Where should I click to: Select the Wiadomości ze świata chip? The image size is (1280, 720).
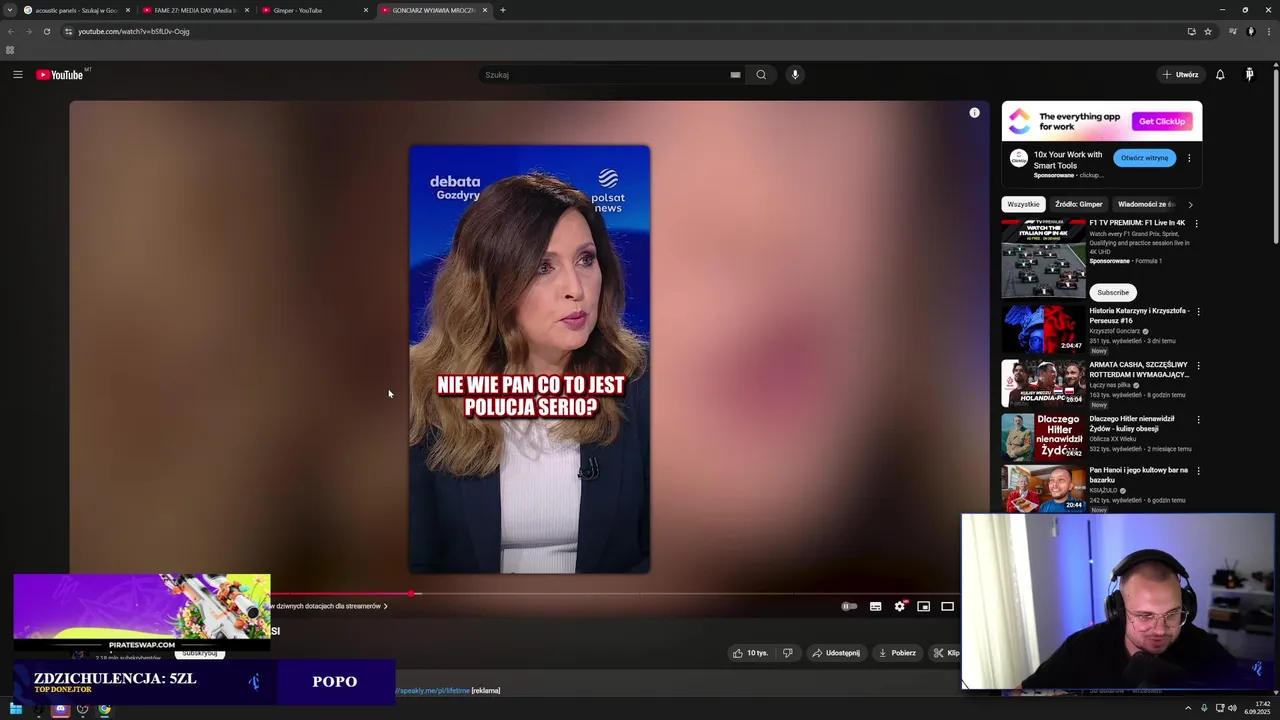point(1146,204)
